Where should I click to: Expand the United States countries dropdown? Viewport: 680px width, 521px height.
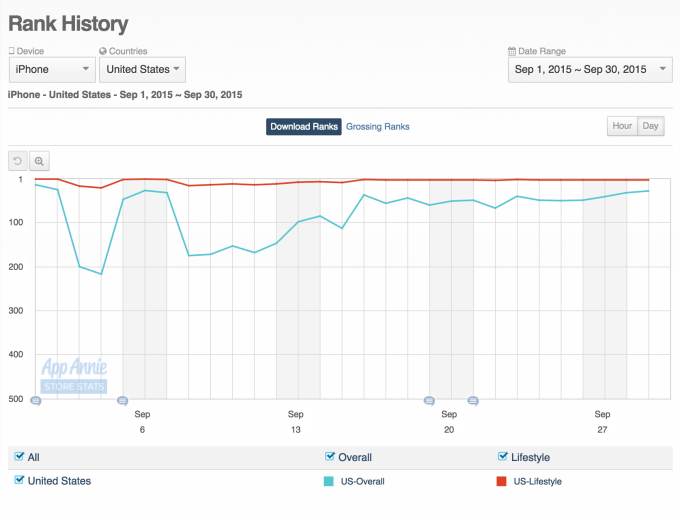142,69
